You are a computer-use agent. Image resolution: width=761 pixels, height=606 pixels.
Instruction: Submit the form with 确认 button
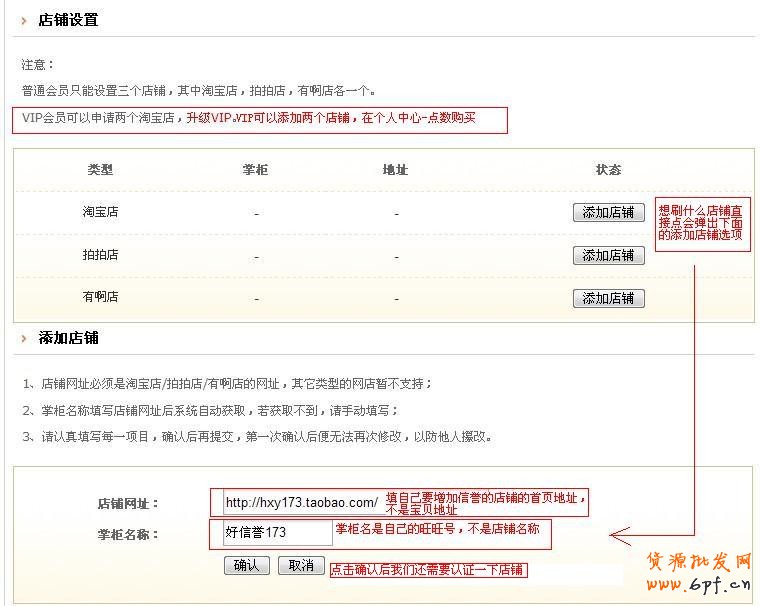coord(246,565)
